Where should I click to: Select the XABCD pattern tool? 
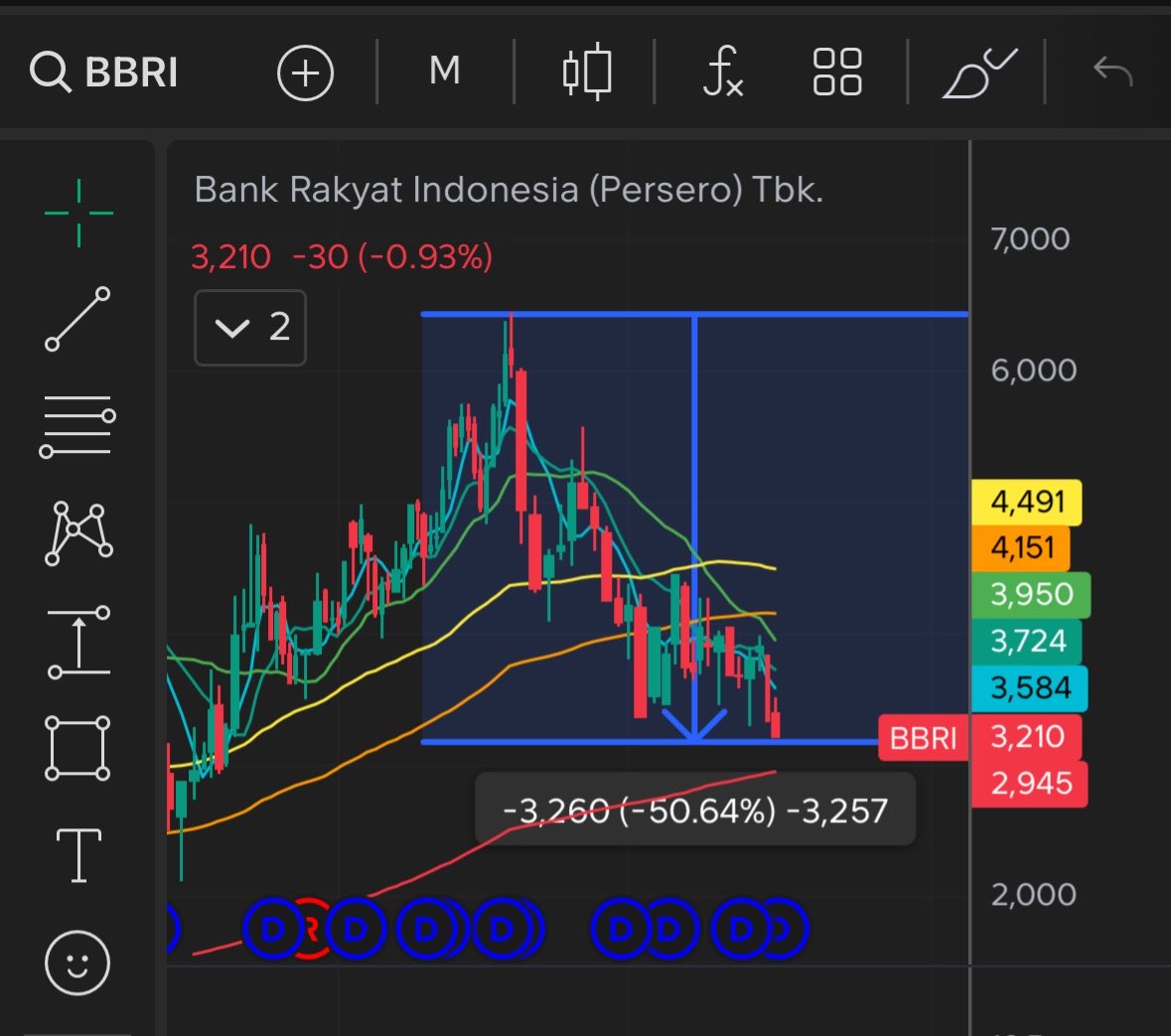coord(78,533)
